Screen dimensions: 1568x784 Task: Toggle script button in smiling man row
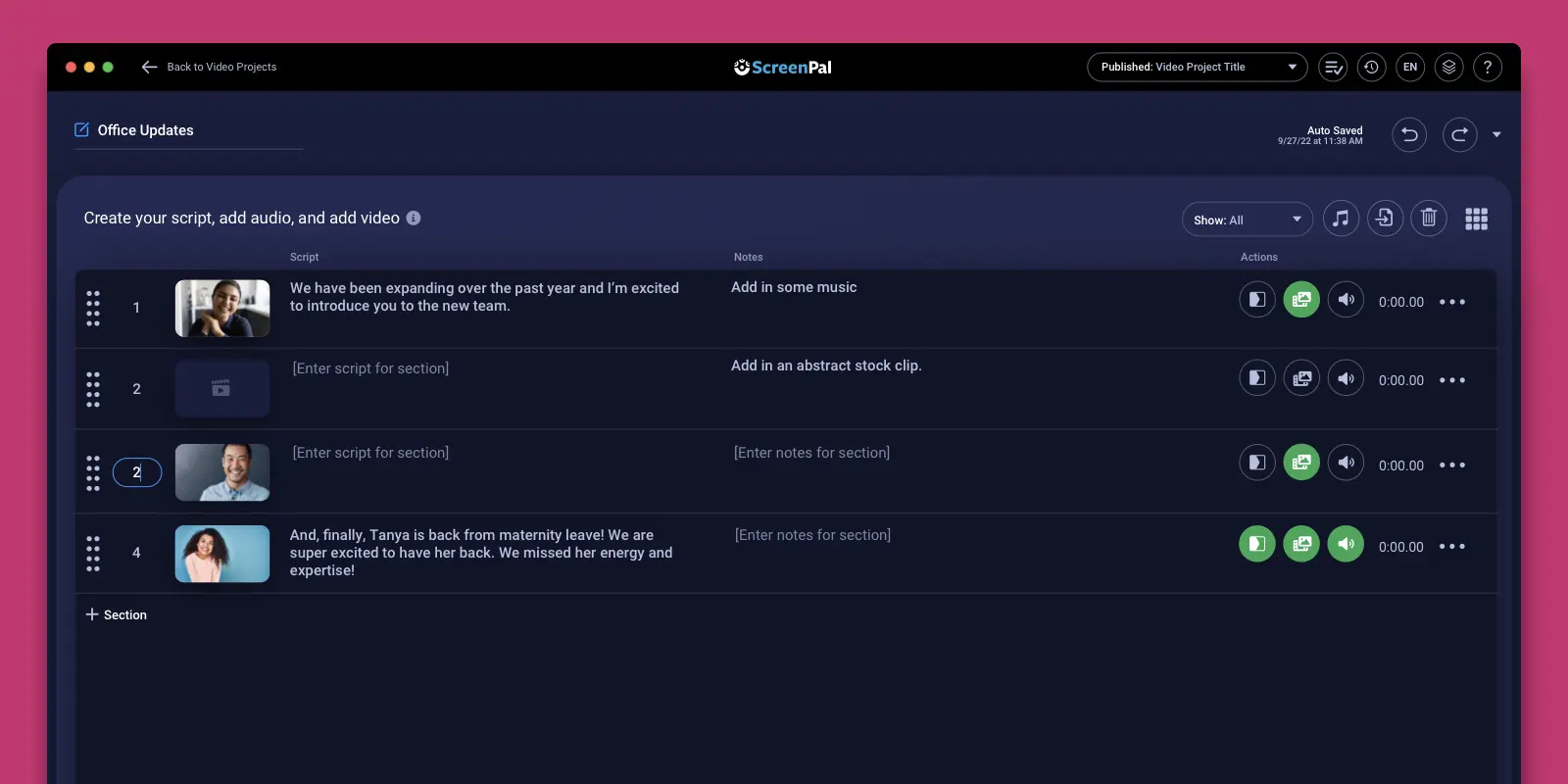point(1257,463)
